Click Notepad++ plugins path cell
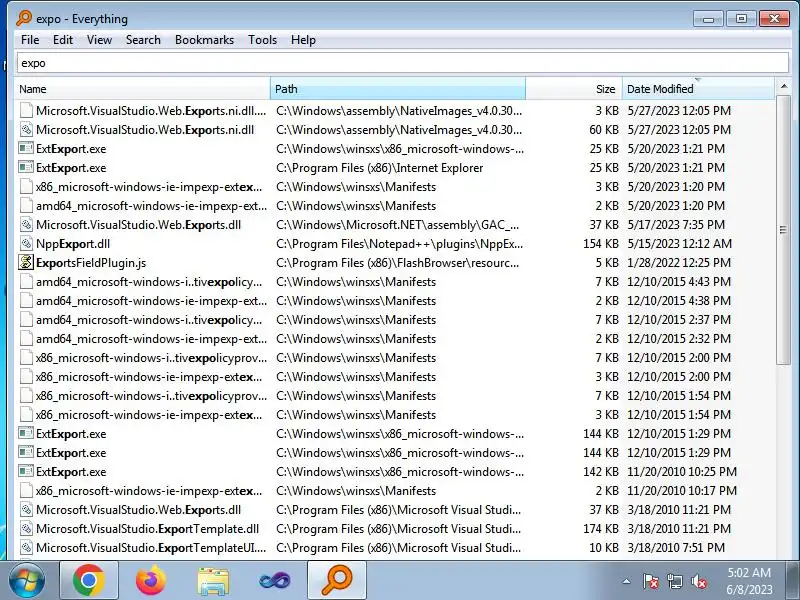Image resolution: width=800 pixels, height=600 pixels. (399, 244)
